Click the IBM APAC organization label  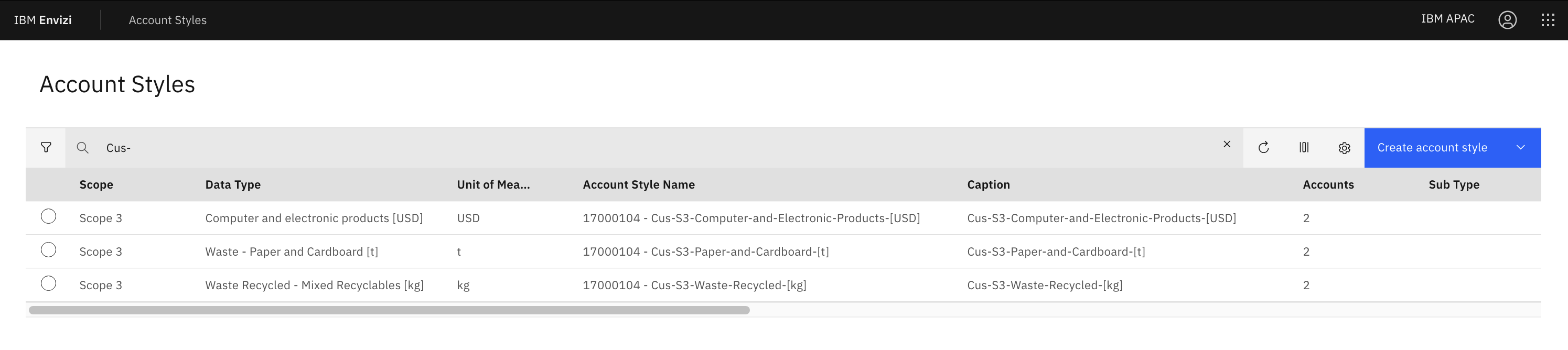[x=1447, y=19]
